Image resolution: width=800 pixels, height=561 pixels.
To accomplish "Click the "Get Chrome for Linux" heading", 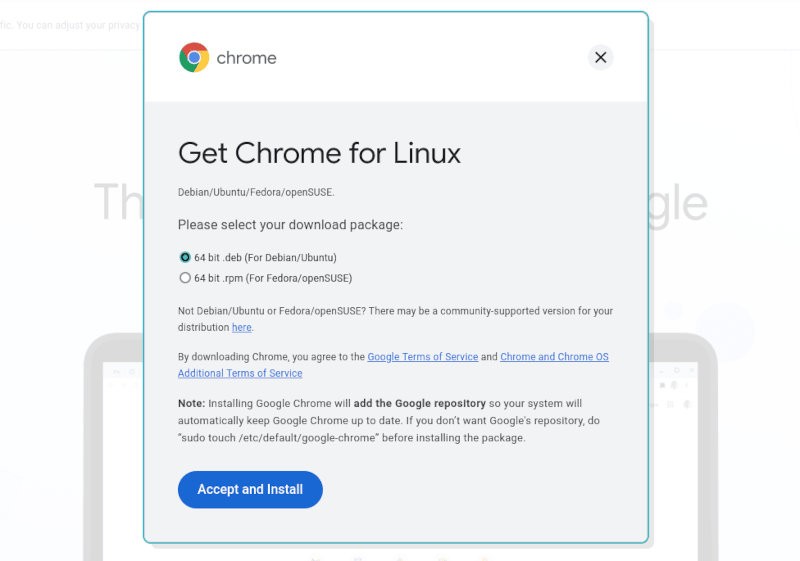I will tap(319, 153).
